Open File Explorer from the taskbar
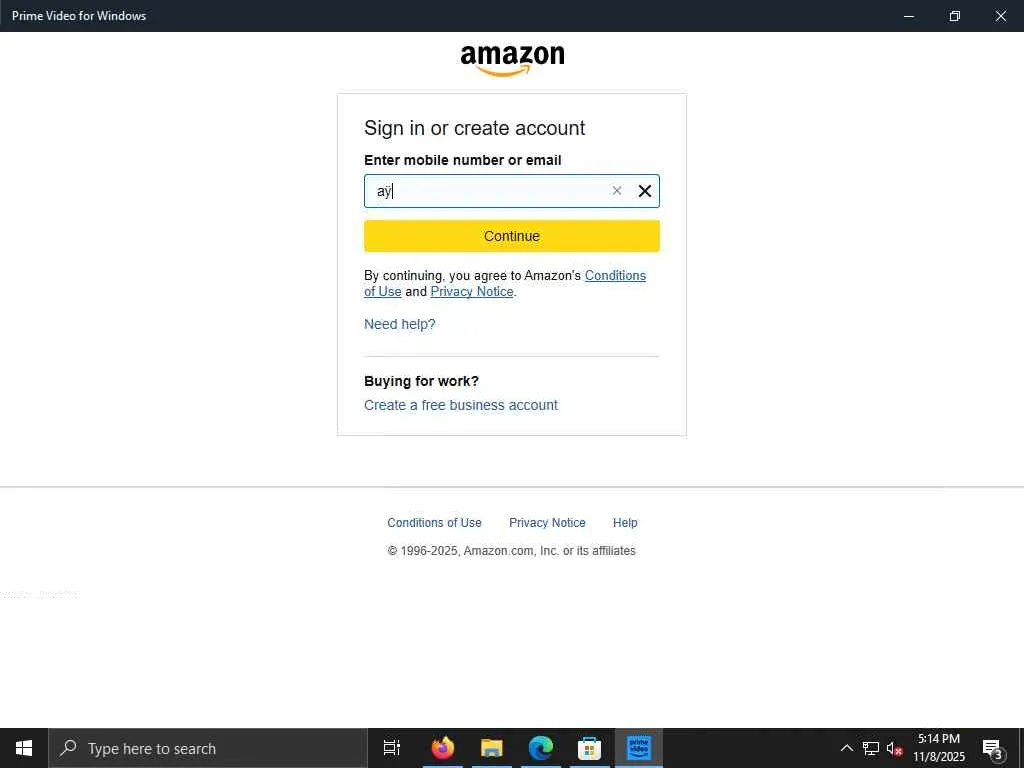 click(x=492, y=748)
